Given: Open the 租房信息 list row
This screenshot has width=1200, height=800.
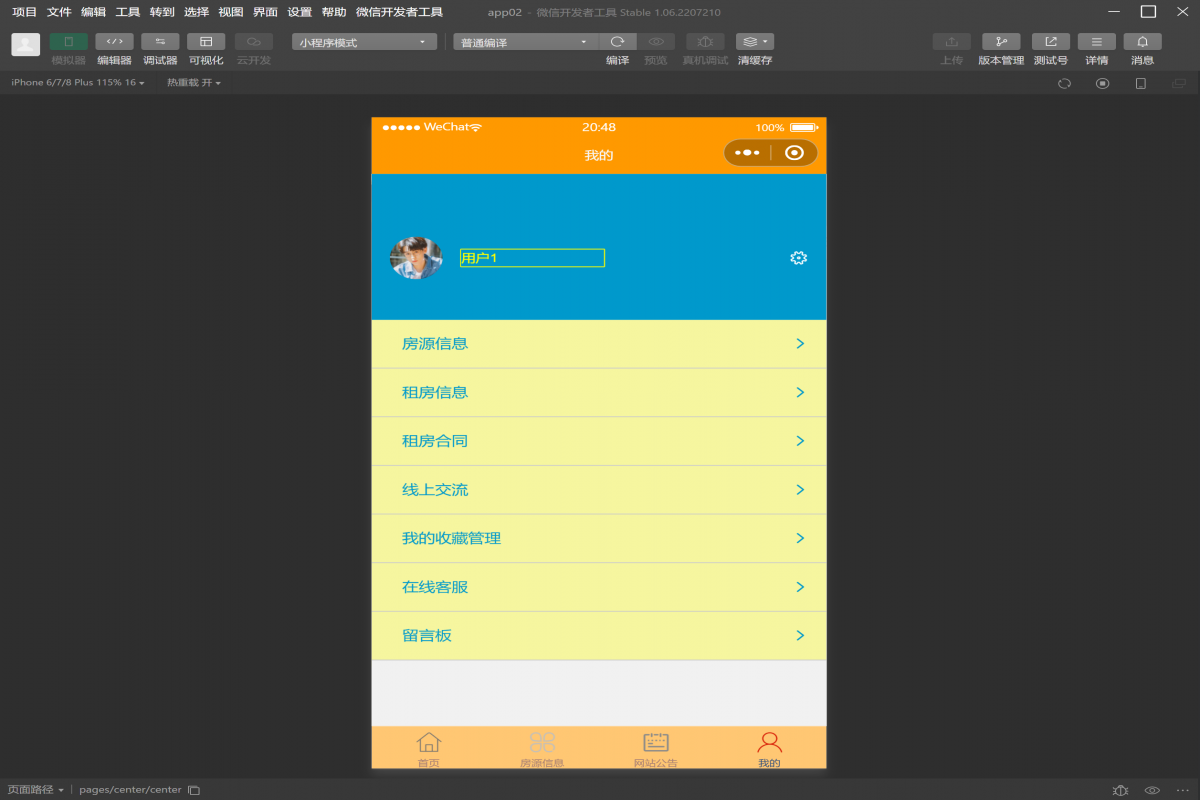Looking at the screenshot, I should click(x=599, y=393).
